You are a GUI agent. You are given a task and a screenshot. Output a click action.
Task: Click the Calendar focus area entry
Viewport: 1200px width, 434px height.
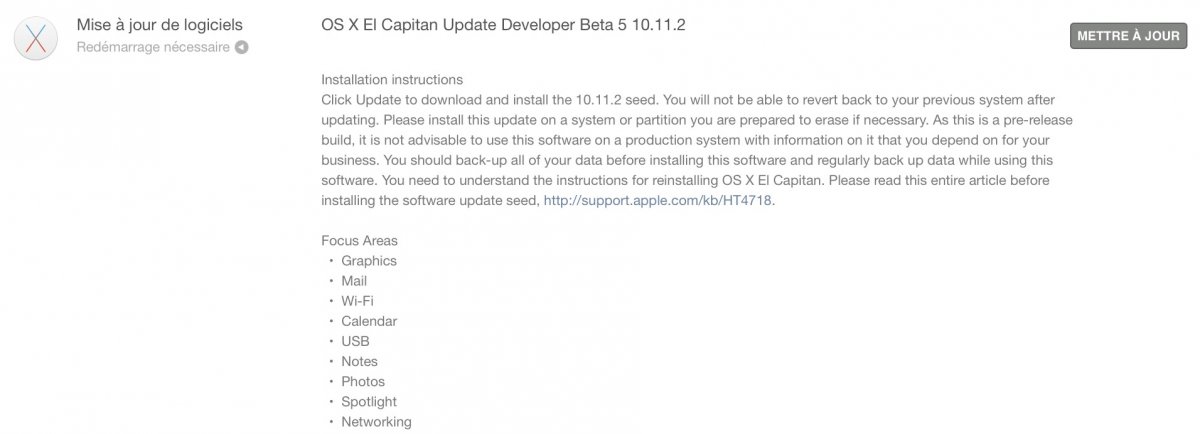pos(369,321)
